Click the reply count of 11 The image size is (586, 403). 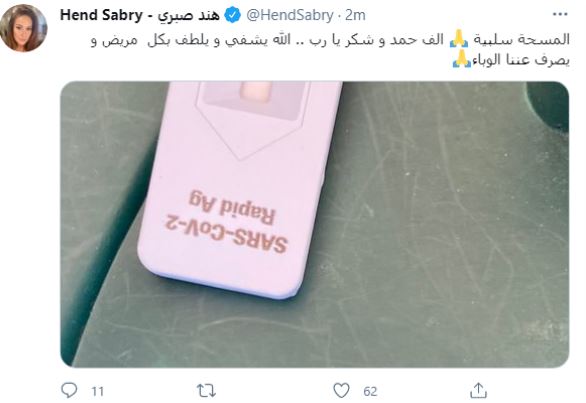click(x=97, y=391)
